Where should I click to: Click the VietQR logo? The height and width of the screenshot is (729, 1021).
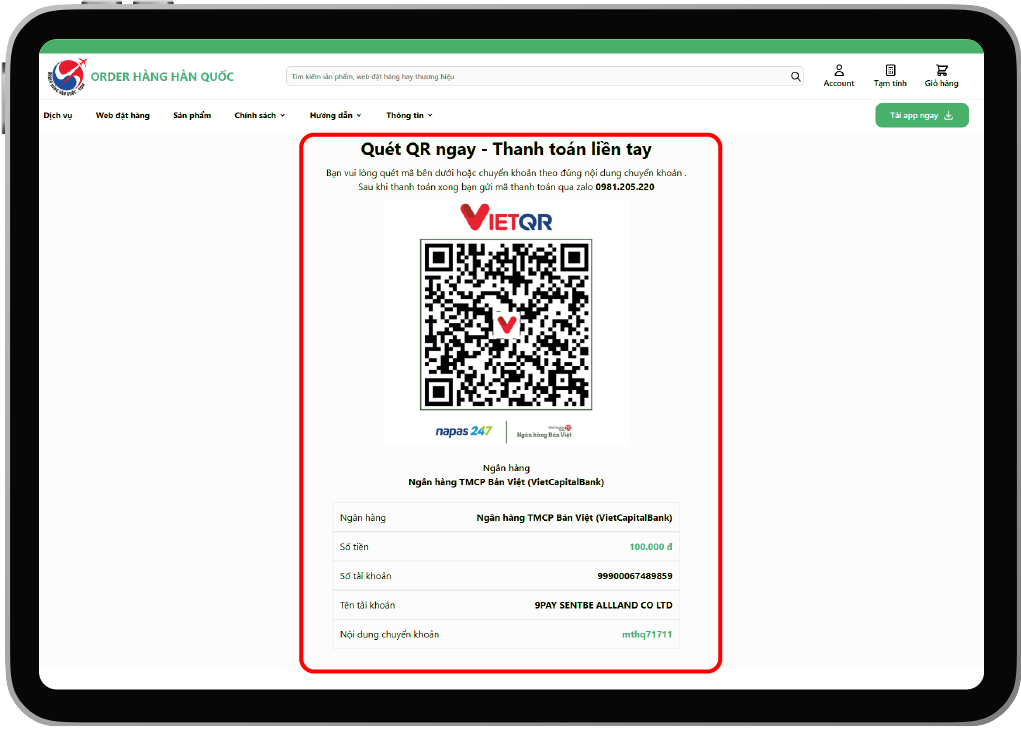click(506, 217)
